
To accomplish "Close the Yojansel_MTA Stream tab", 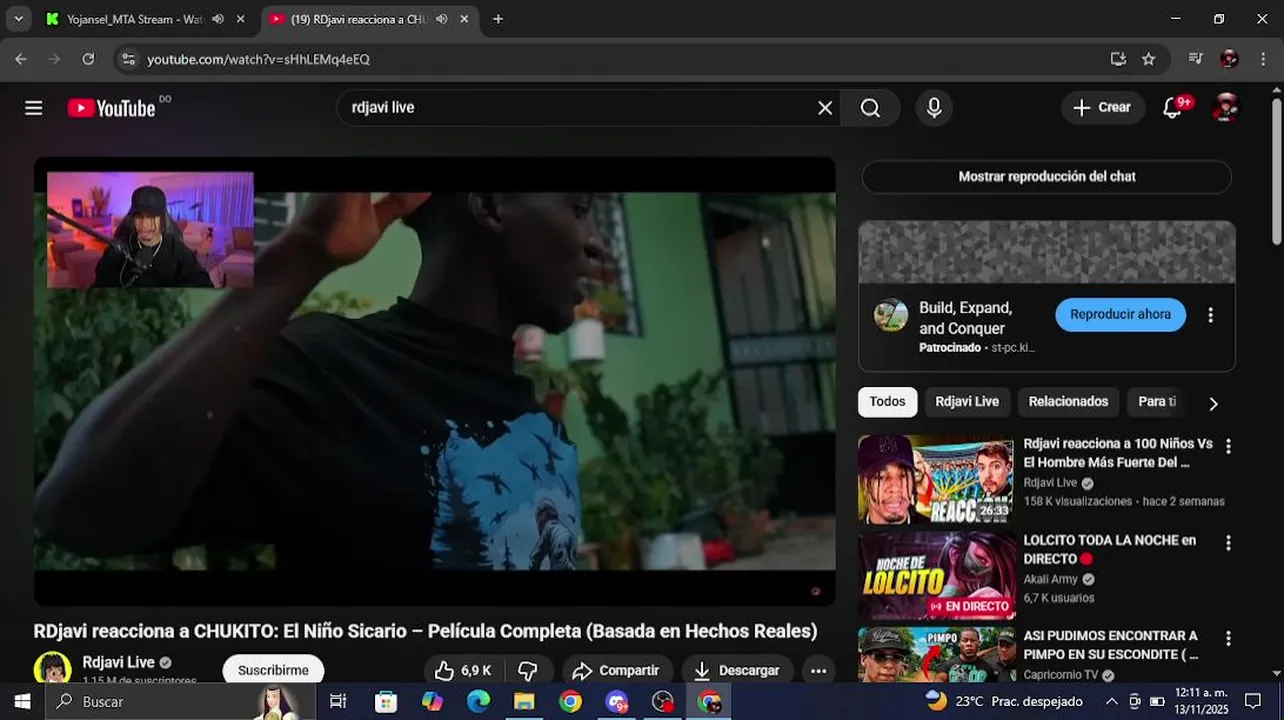I will [x=240, y=19].
